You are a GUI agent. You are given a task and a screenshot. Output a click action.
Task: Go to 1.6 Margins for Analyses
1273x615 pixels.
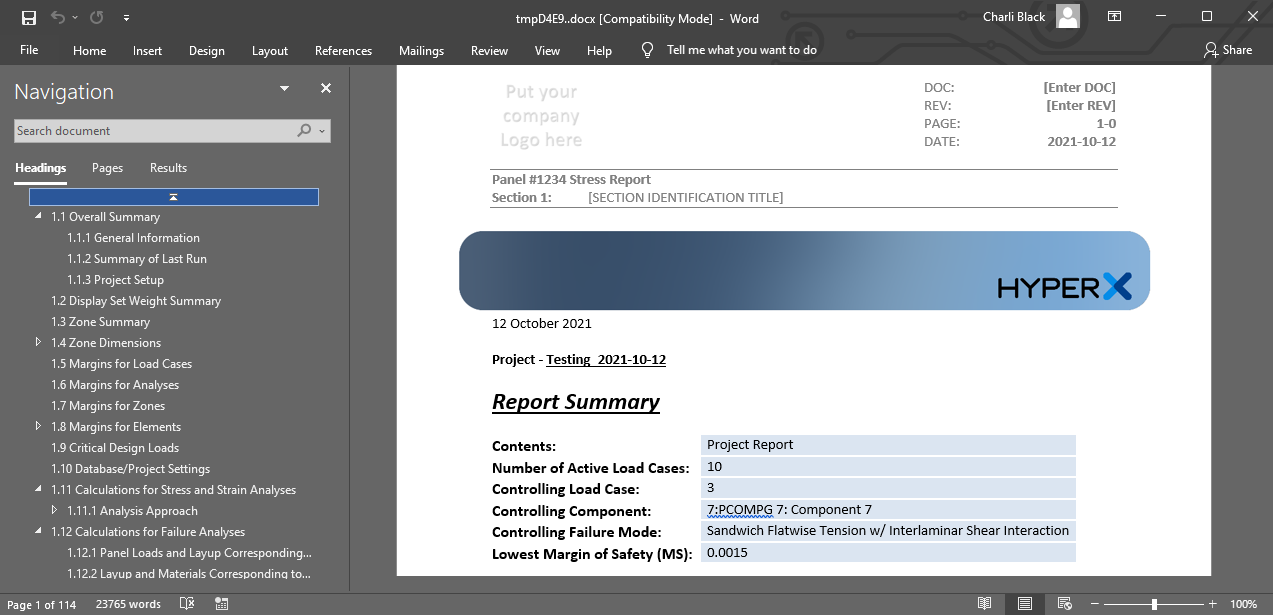tap(115, 385)
